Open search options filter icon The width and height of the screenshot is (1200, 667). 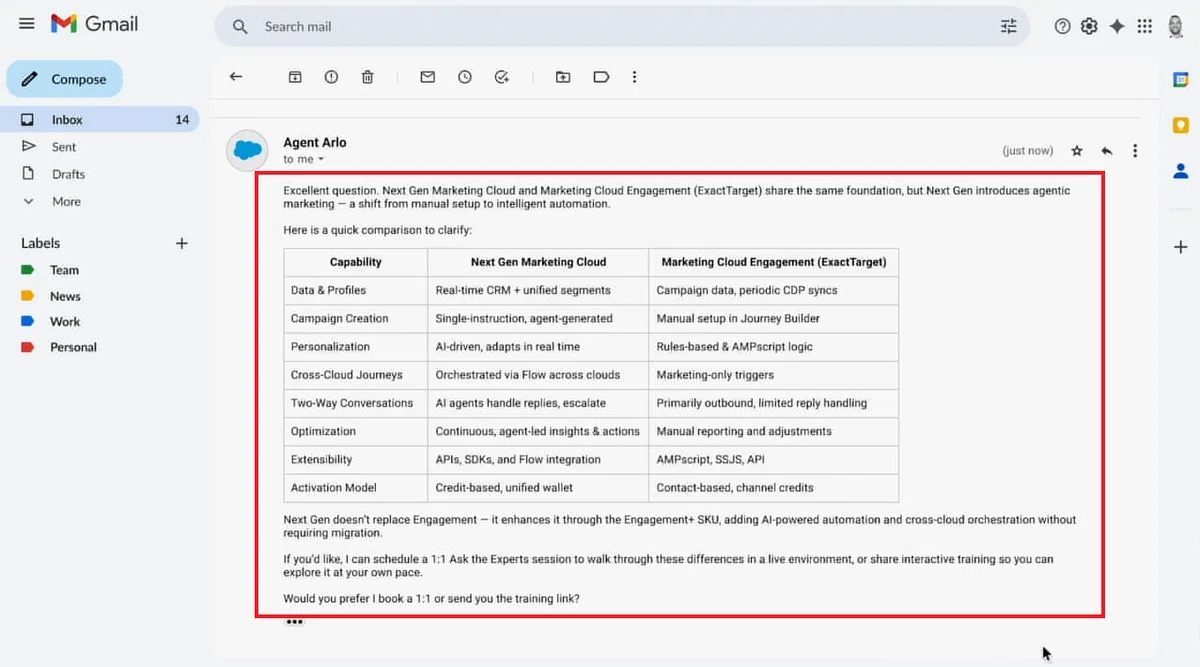[x=1008, y=27]
